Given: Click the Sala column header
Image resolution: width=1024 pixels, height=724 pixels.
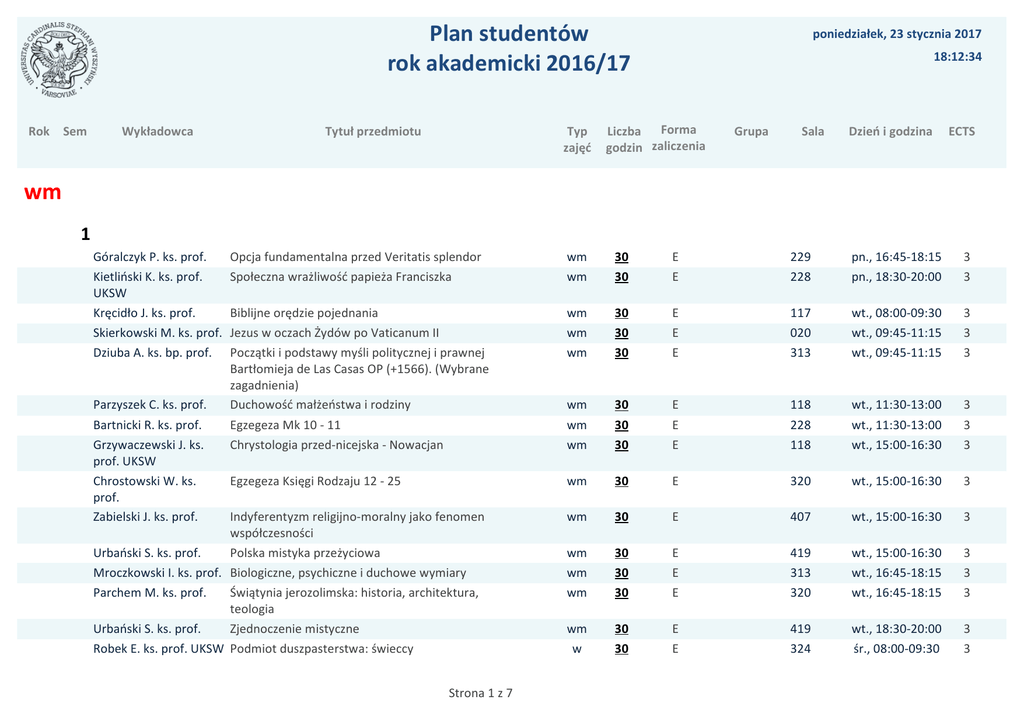Looking at the screenshot, I should click(x=813, y=131).
